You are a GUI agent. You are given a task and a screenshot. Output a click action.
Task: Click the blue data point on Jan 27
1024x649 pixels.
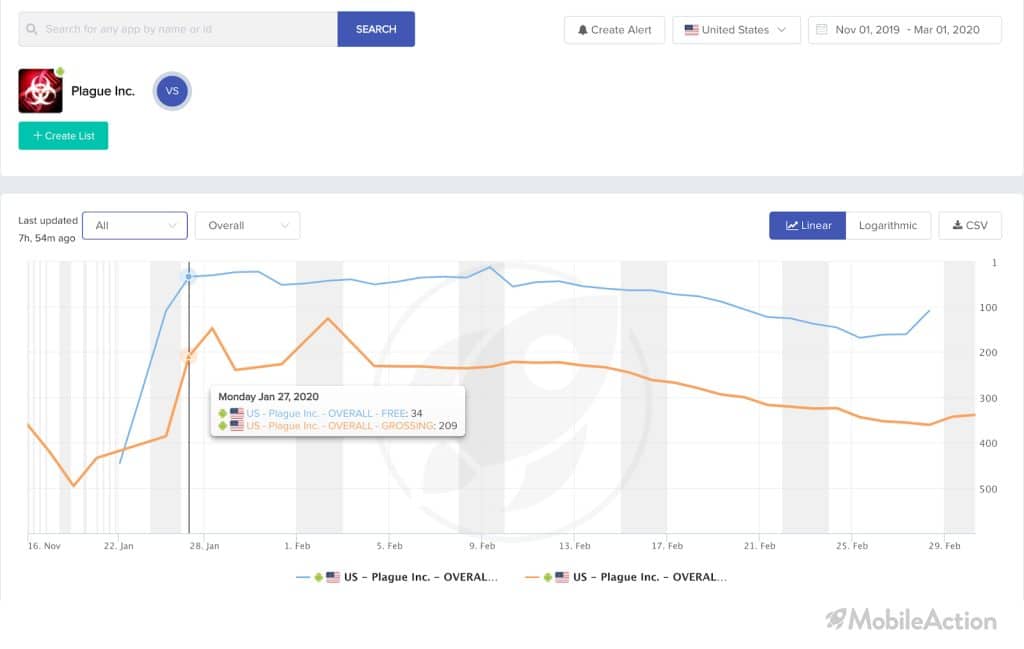189,277
